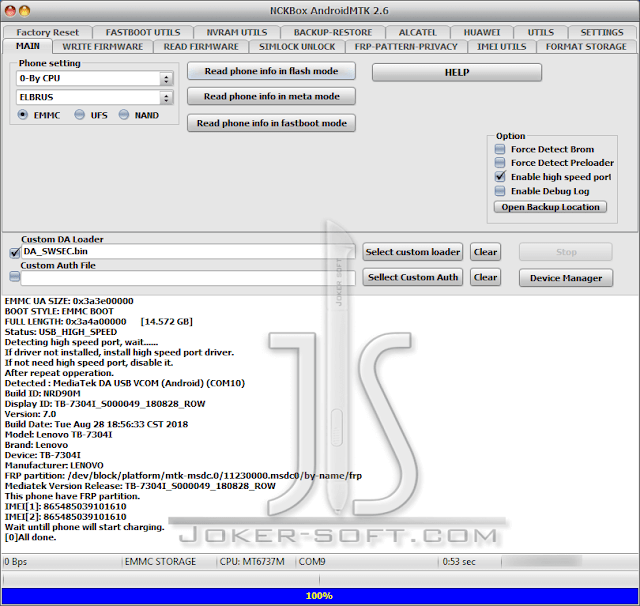640x606 pixels.
Task: Click COM9 in status bar
Action: (312, 562)
